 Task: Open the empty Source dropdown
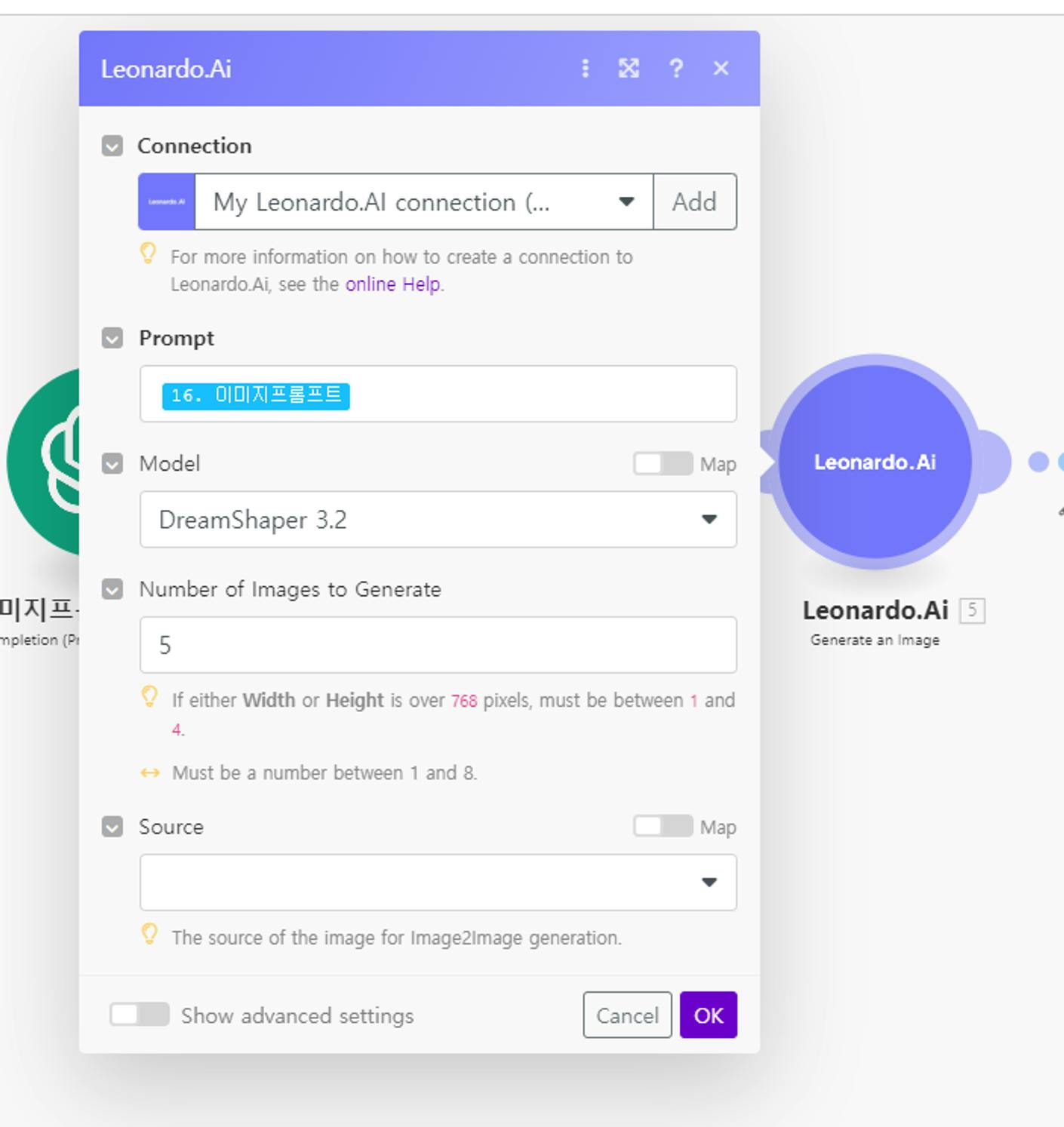(438, 883)
